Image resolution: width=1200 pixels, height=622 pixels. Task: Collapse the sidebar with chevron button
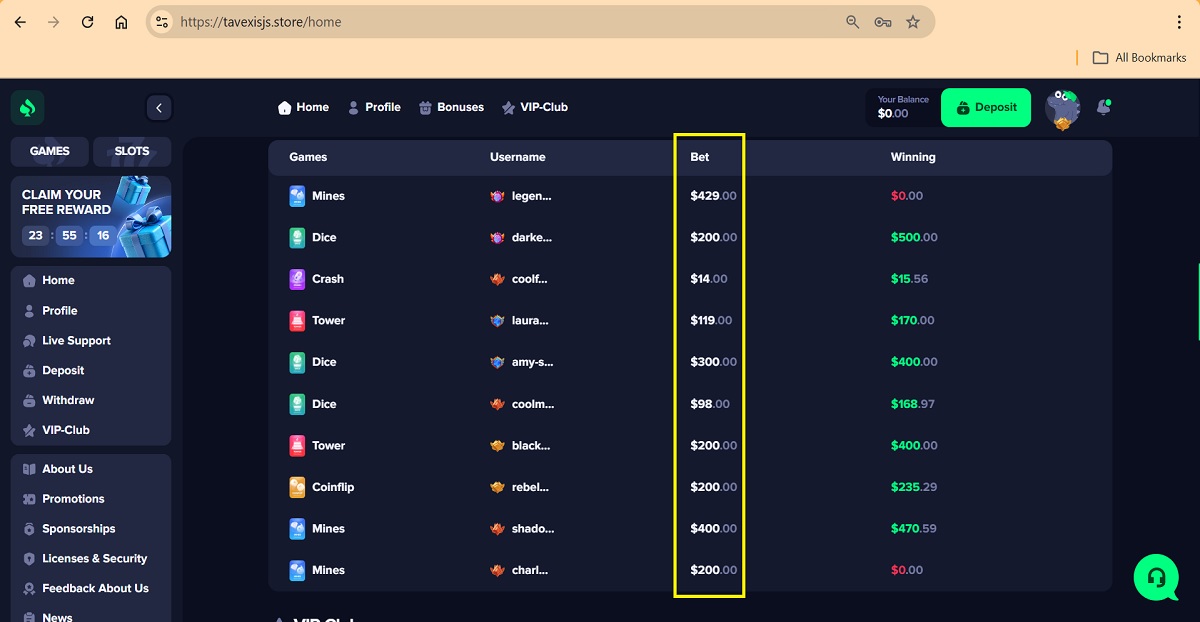[x=158, y=108]
